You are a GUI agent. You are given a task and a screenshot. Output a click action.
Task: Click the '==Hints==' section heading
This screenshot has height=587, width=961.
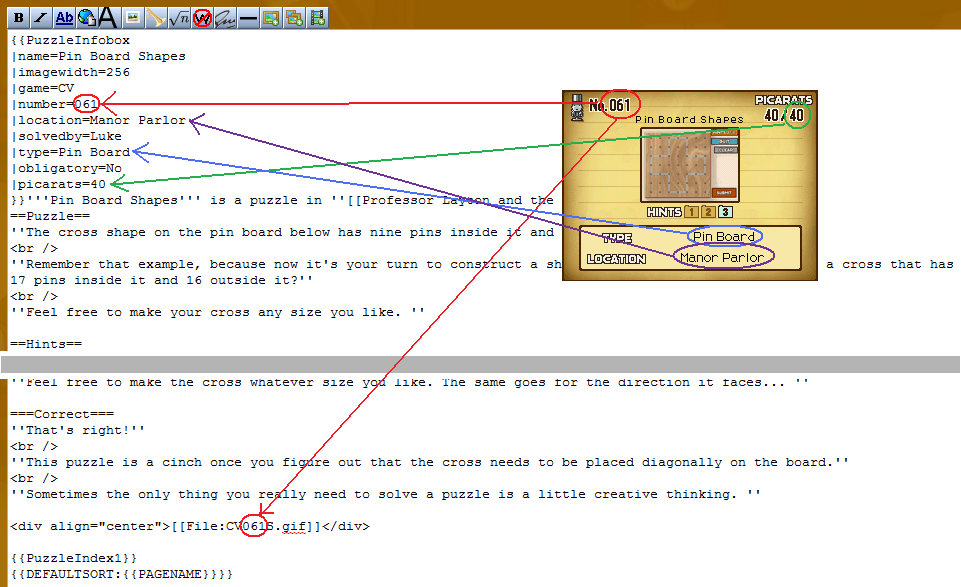[46, 344]
